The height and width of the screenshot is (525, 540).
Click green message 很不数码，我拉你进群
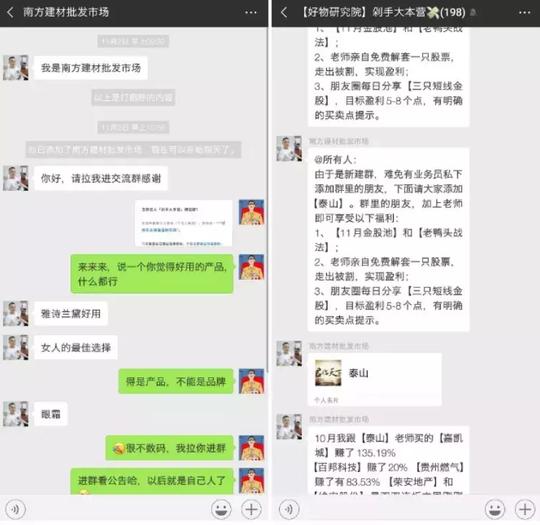click(x=169, y=448)
